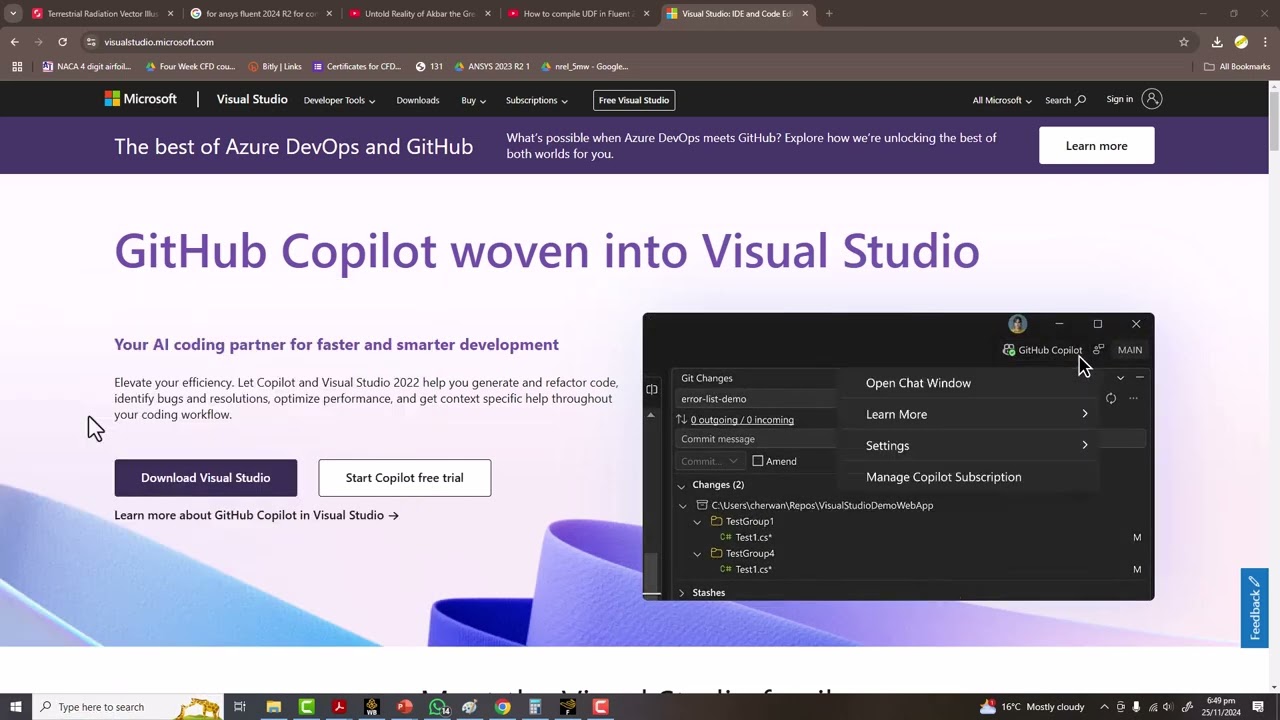This screenshot has height=720, width=1280.
Task: Open Search on the Microsoft site
Action: [1065, 100]
